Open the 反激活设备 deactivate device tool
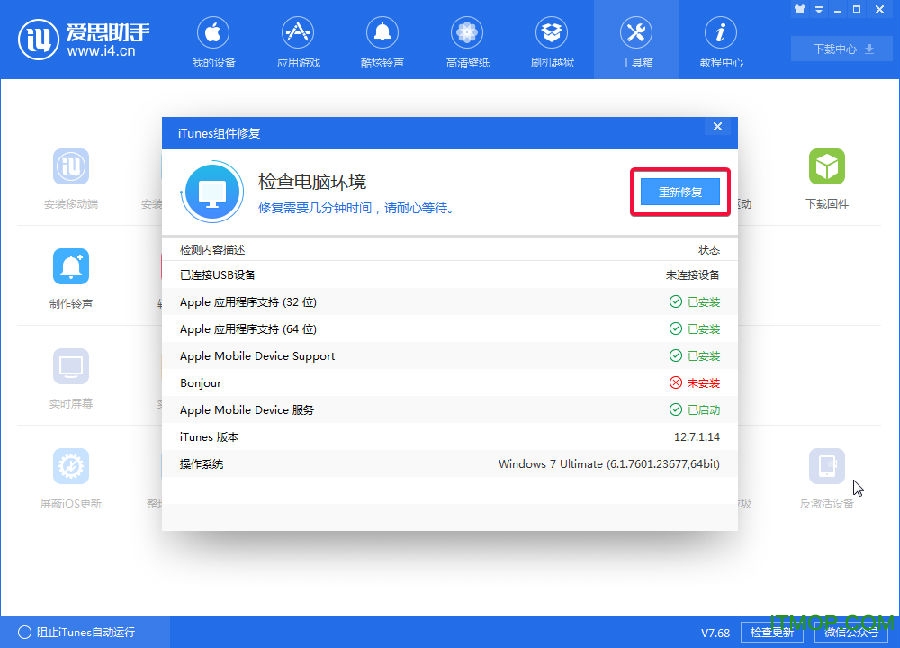 pos(827,467)
